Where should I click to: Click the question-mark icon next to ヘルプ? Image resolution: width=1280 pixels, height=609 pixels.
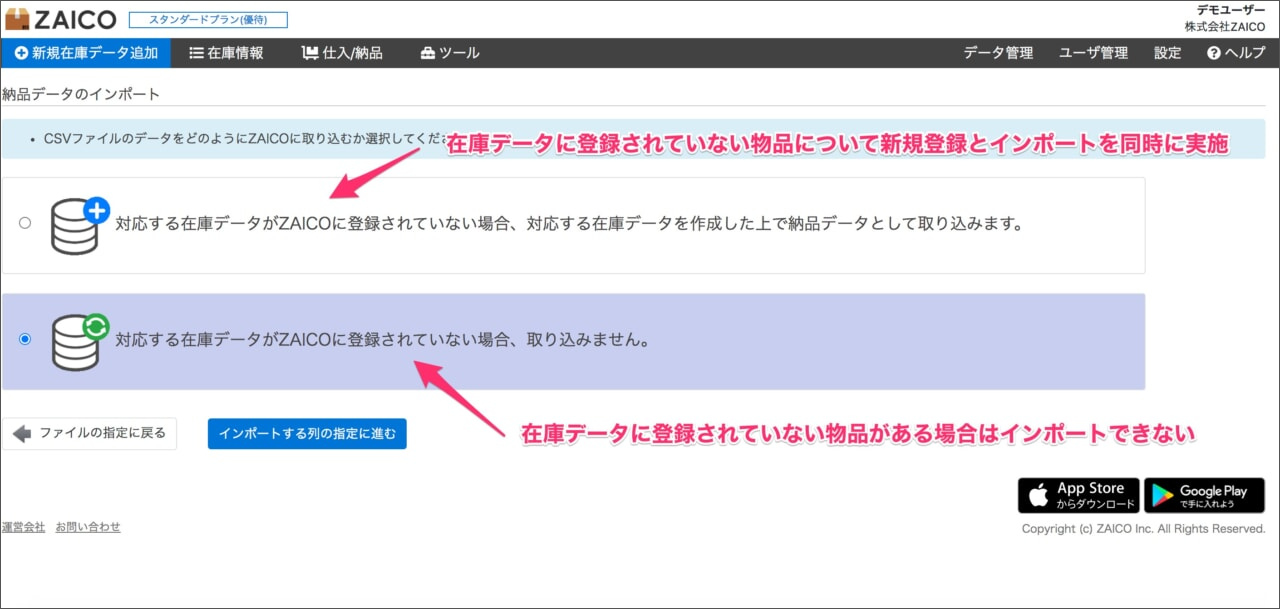coord(1212,52)
